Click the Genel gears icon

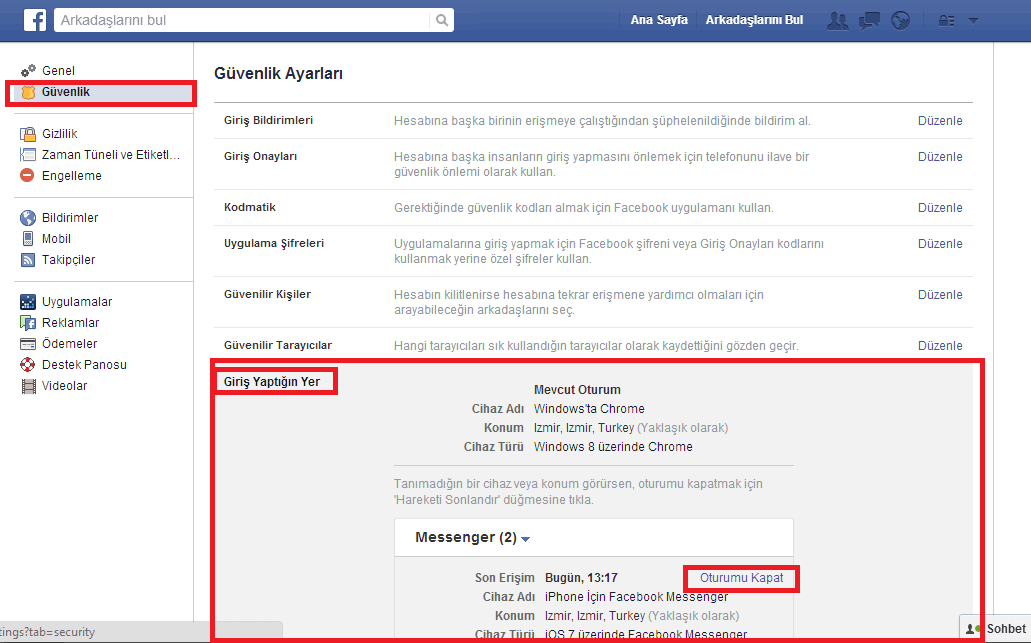point(28,70)
